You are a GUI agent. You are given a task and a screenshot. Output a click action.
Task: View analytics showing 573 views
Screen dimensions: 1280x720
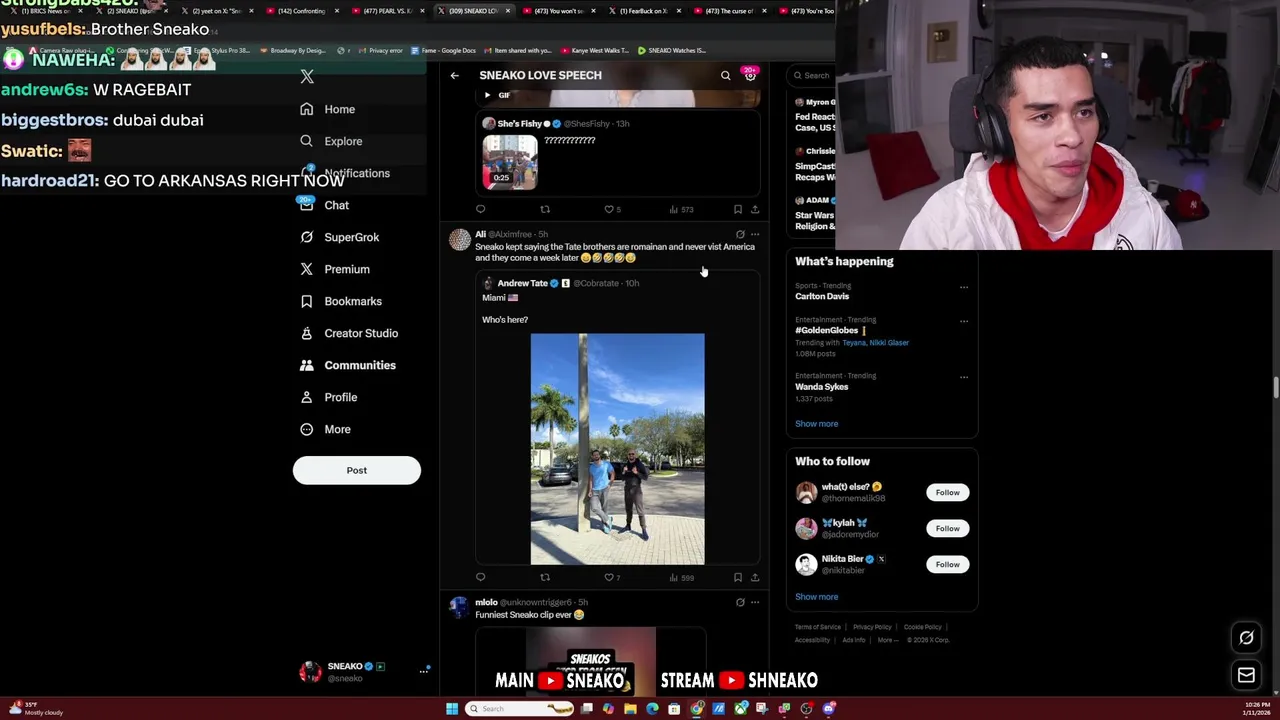click(x=681, y=209)
